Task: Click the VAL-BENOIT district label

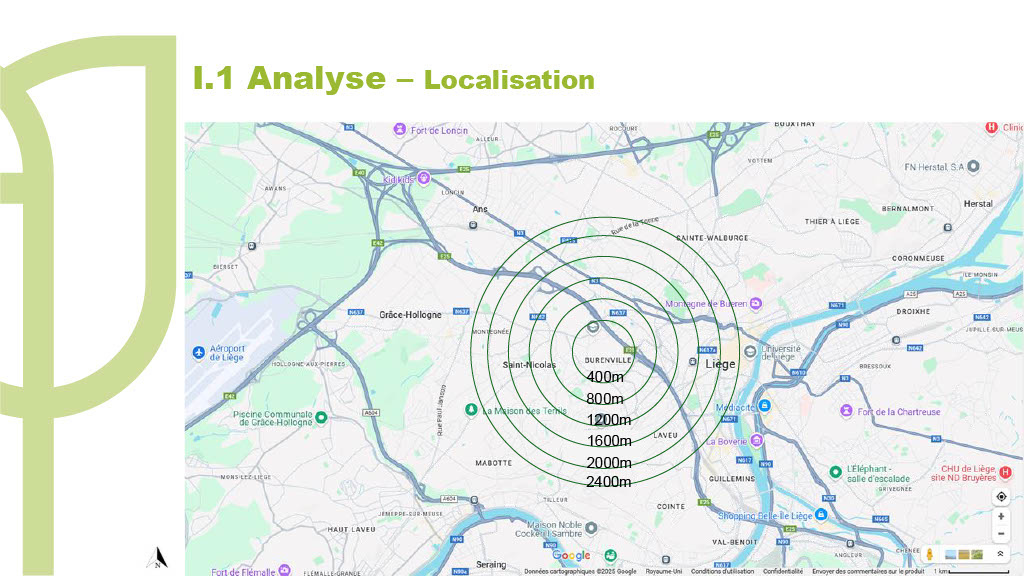Action: [x=735, y=542]
